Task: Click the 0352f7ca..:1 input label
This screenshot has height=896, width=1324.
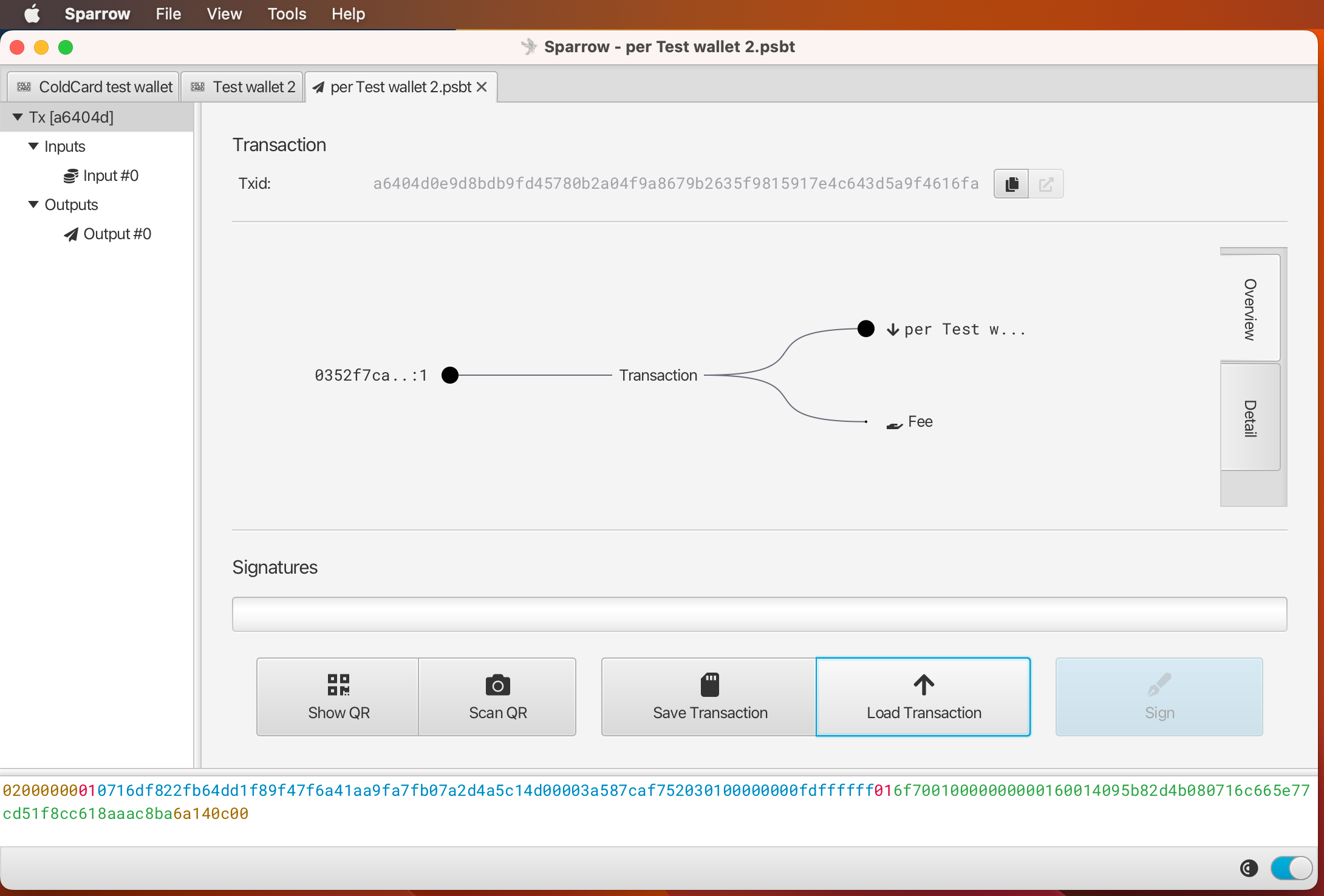Action: click(x=370, y=375)
